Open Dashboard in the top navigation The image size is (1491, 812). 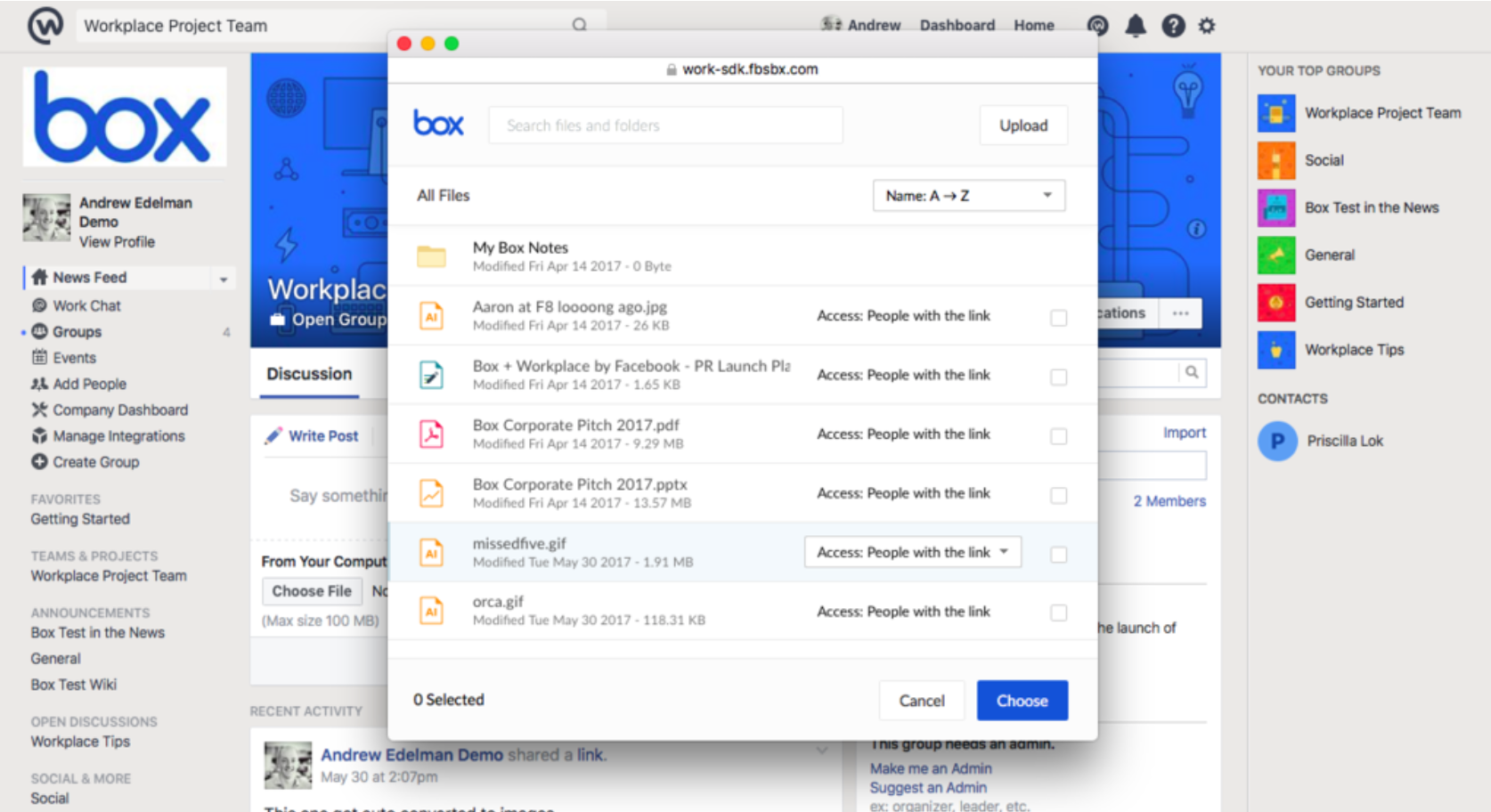click(x=957, y=25)
